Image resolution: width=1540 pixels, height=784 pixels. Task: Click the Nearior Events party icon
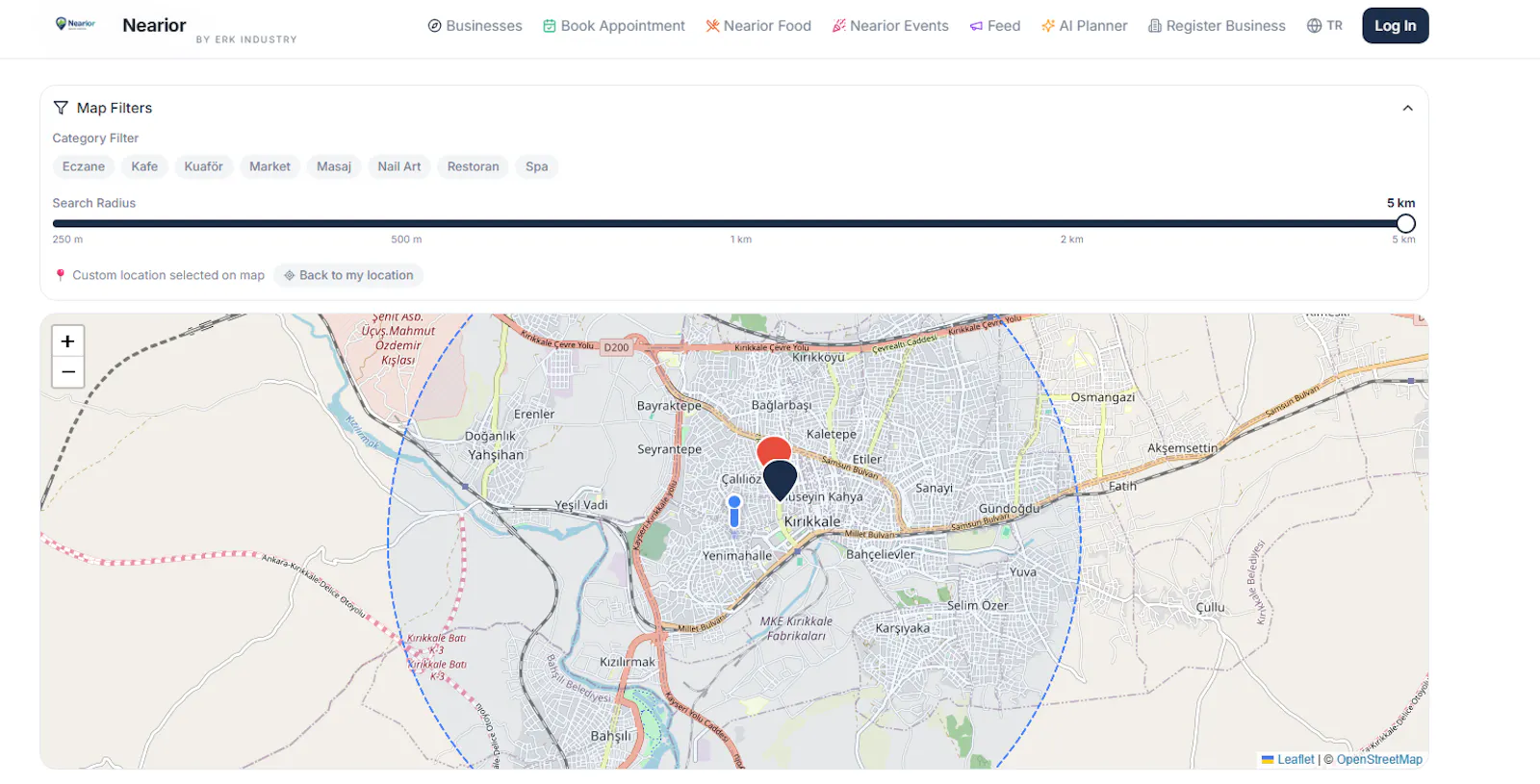pyautogui.click(x=839, y=26)
